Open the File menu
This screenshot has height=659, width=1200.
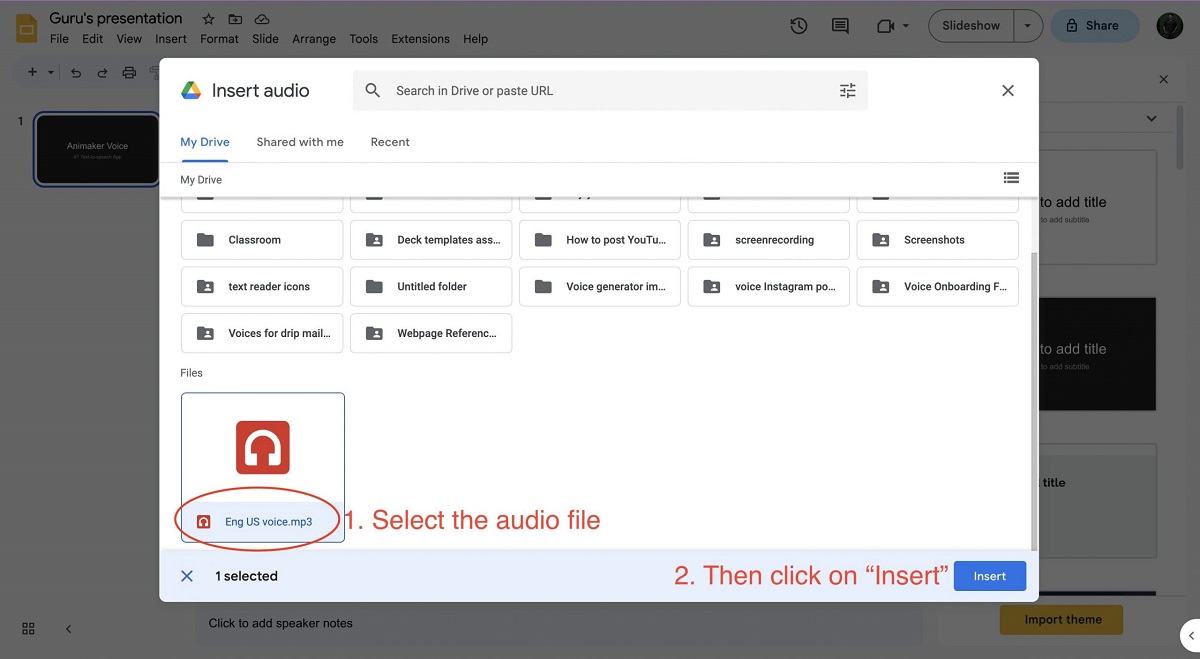pos(59,39)
